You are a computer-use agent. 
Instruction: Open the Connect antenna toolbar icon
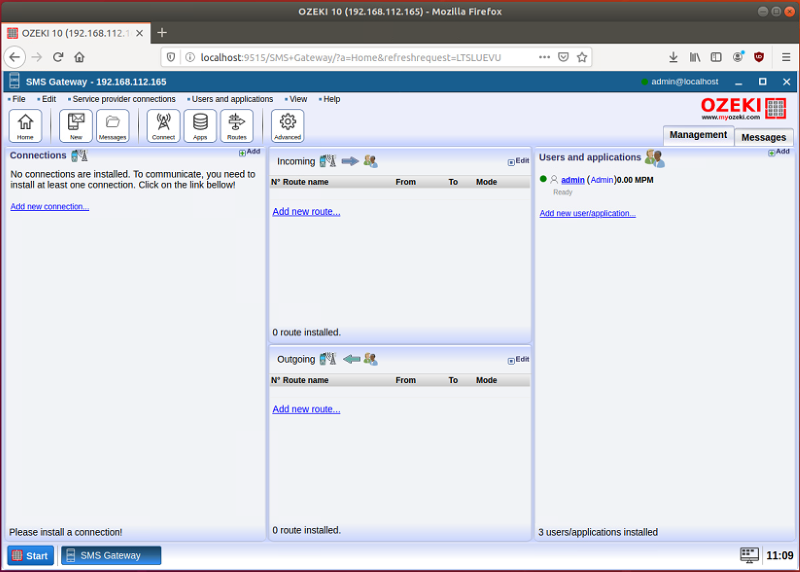(x=163, y=126)
